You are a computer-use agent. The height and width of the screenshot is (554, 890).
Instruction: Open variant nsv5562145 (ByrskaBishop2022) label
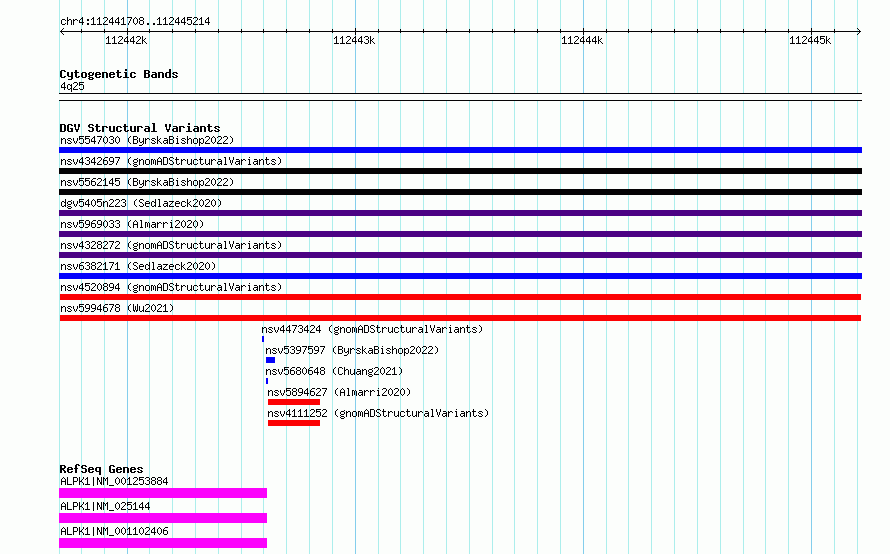pyautogui.click(x=147, y=182)
